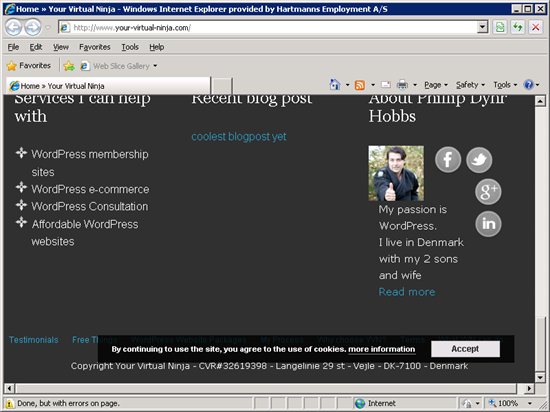Open a new blank tab
Image resolution: width=550 pixels, height=412 pixels.
coord(222,86)
